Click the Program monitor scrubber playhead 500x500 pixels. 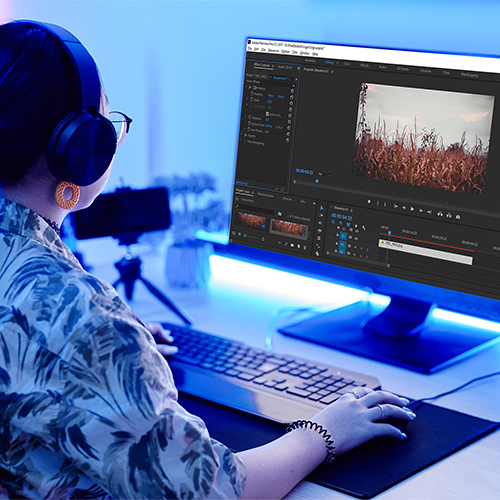pyautogui.click(x=317, y=181)
